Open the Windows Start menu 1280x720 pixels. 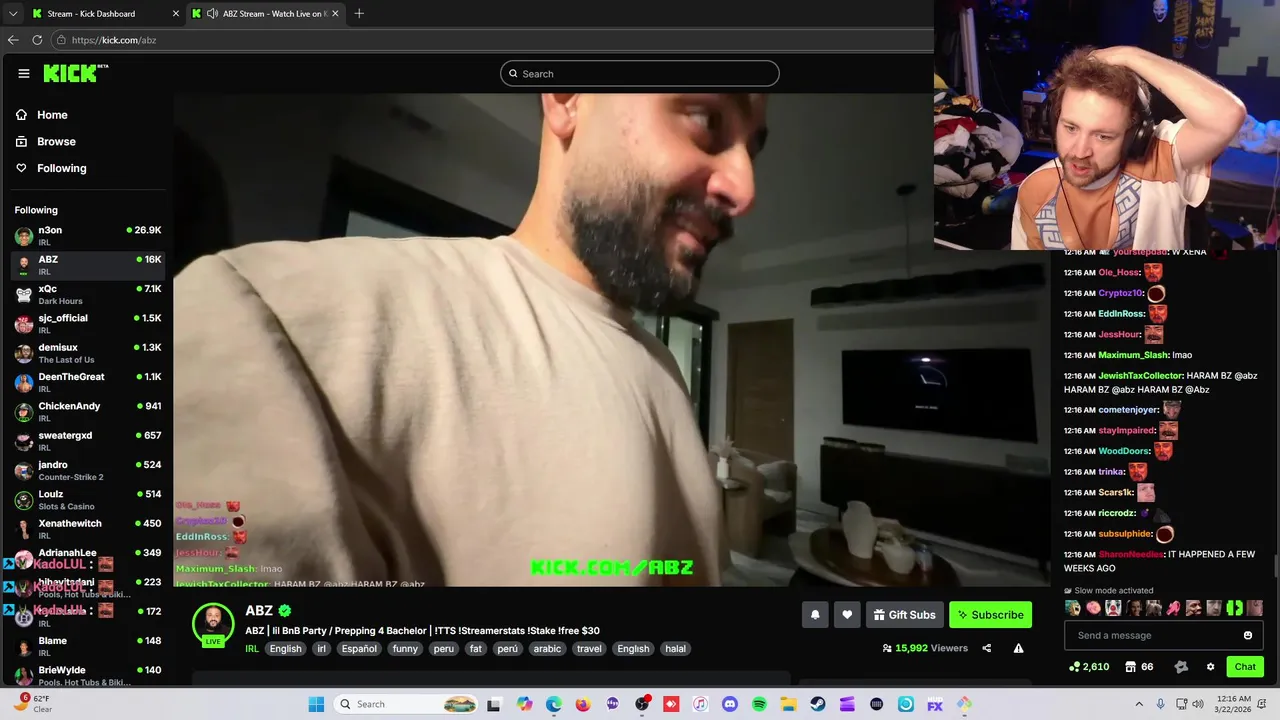316,704
